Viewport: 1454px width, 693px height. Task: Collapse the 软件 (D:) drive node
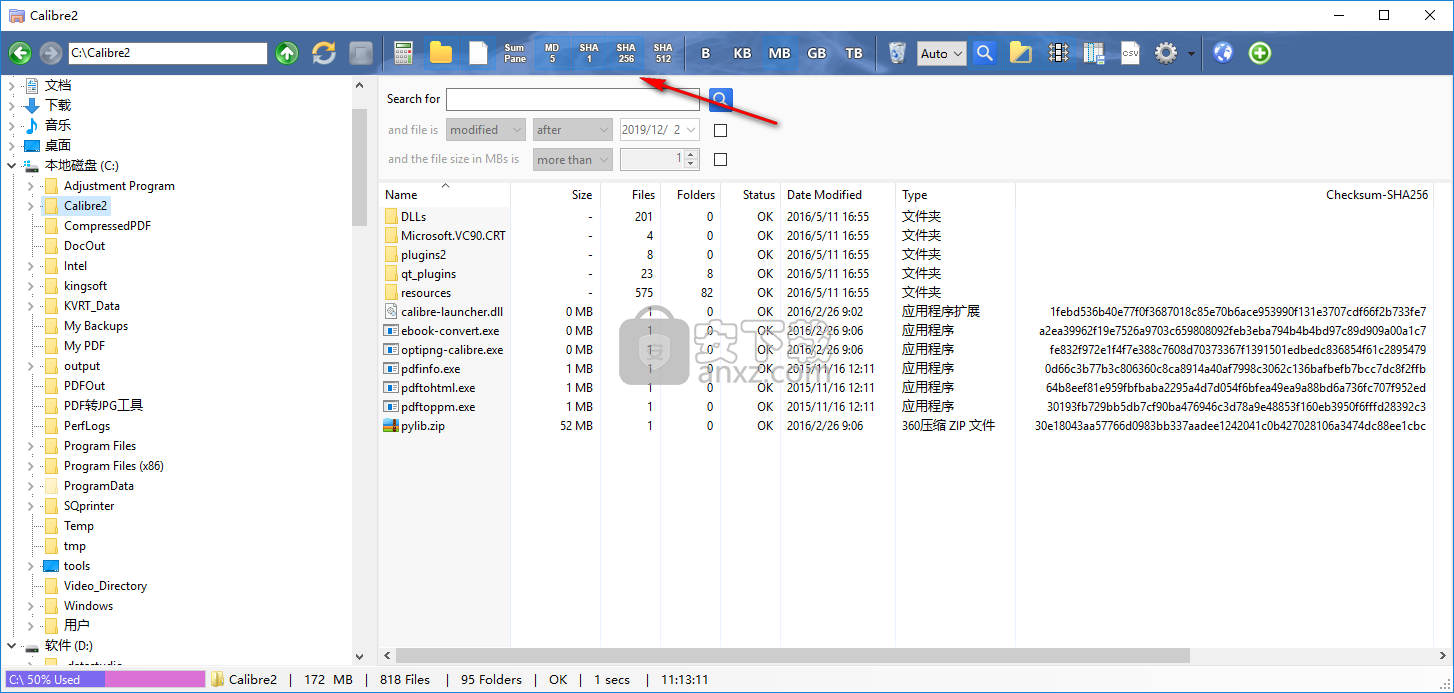click(12, 646)
